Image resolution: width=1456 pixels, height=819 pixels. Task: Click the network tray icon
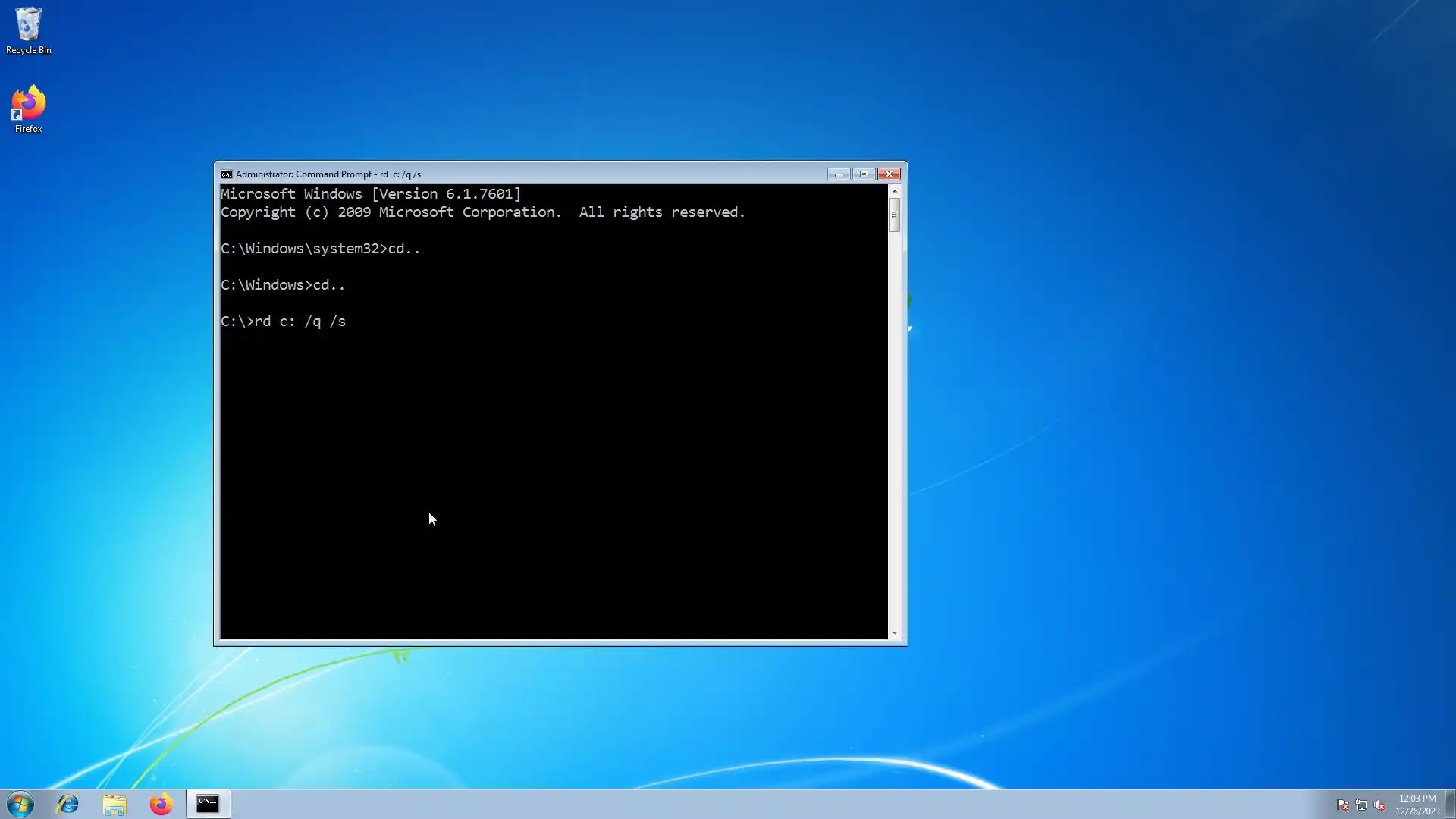coord(1361,805)
